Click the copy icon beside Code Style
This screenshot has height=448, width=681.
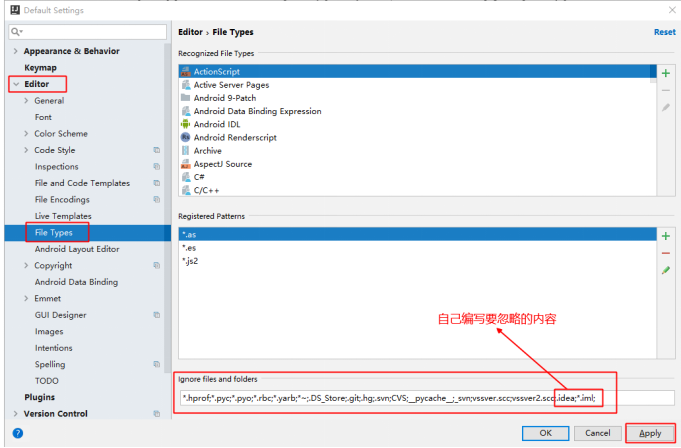[157, 150]
